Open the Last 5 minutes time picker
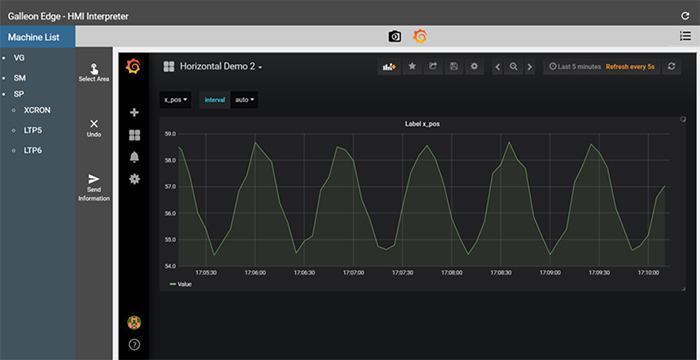Viewport: 700px width, 360px height. point(575,67)
